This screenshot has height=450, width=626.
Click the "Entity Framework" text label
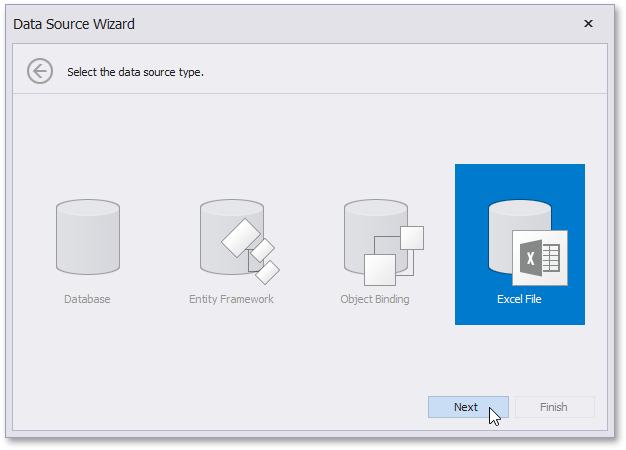point(231,299)
